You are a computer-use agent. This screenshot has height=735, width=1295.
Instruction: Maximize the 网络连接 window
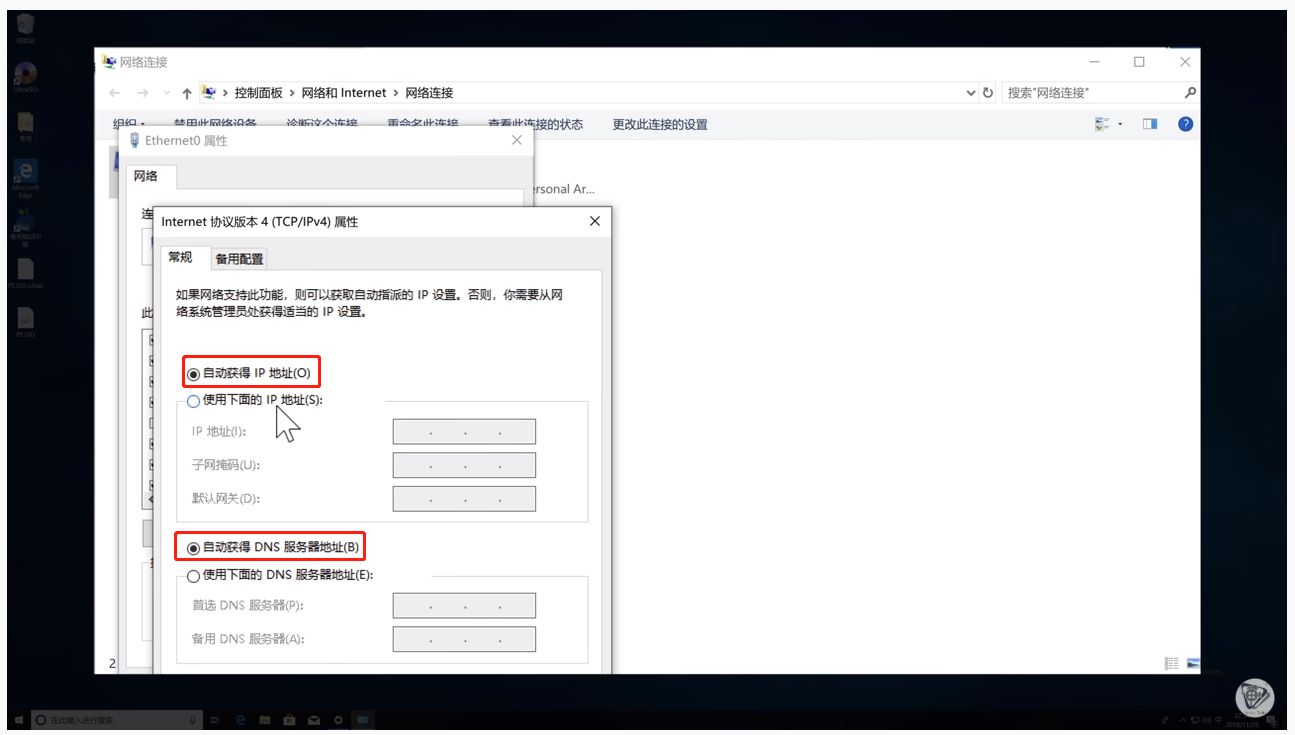1139,62
